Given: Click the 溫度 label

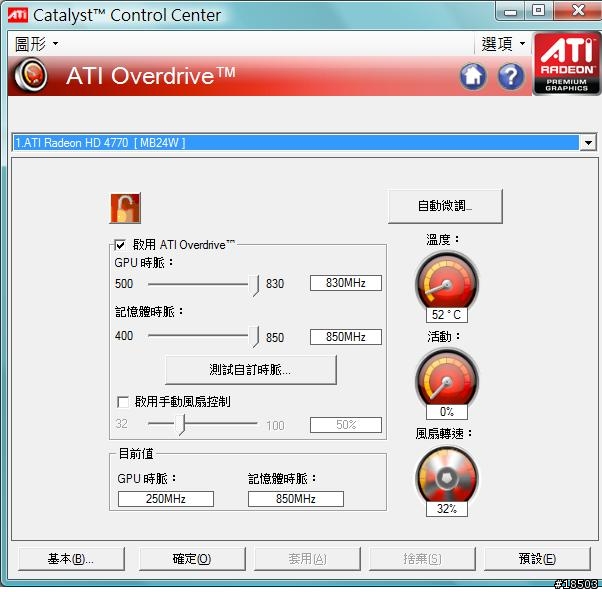Looking at the screenshot, I should [x=442, y=240].
